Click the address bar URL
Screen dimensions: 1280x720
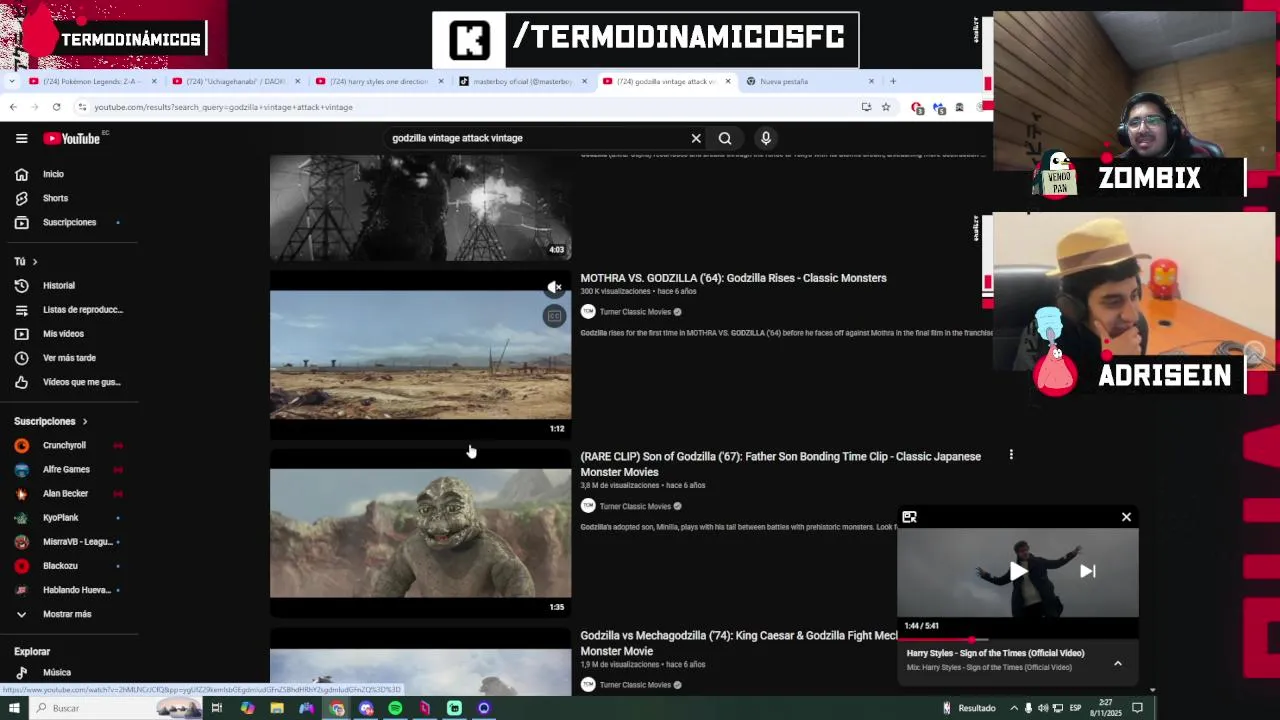223,107
